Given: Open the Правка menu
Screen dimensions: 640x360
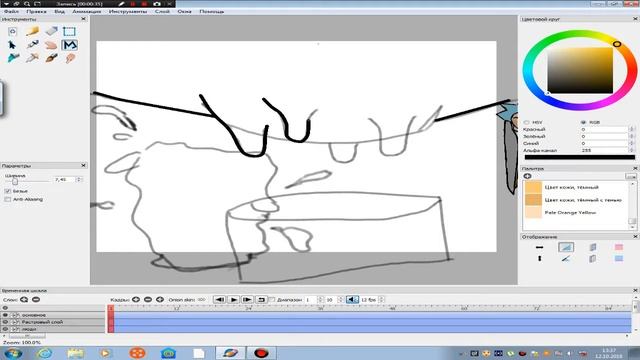Looking at the screenshot, I should coord(36,11).
